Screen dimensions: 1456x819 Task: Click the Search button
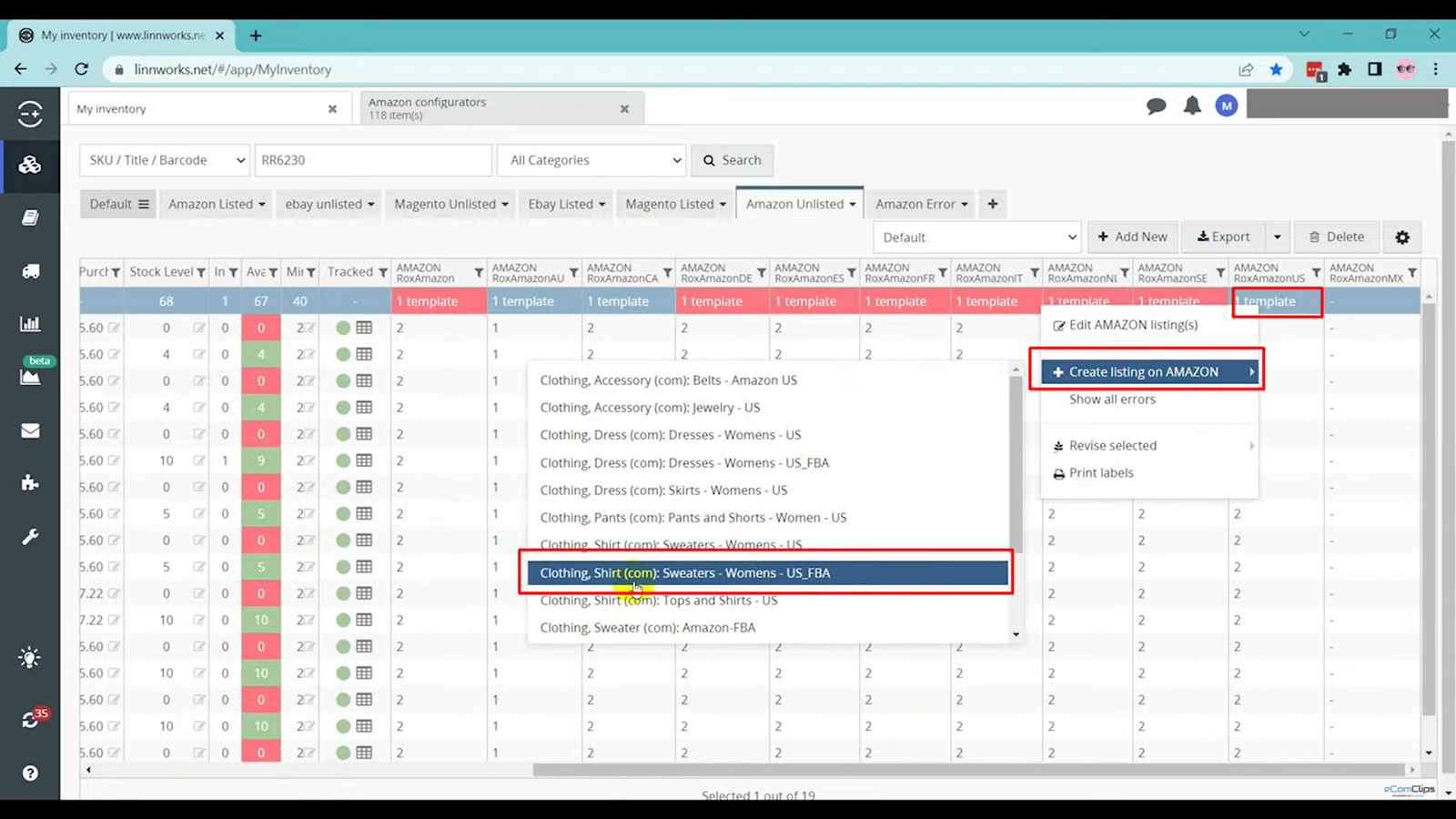pyautogui.click(x=732, y=160)
